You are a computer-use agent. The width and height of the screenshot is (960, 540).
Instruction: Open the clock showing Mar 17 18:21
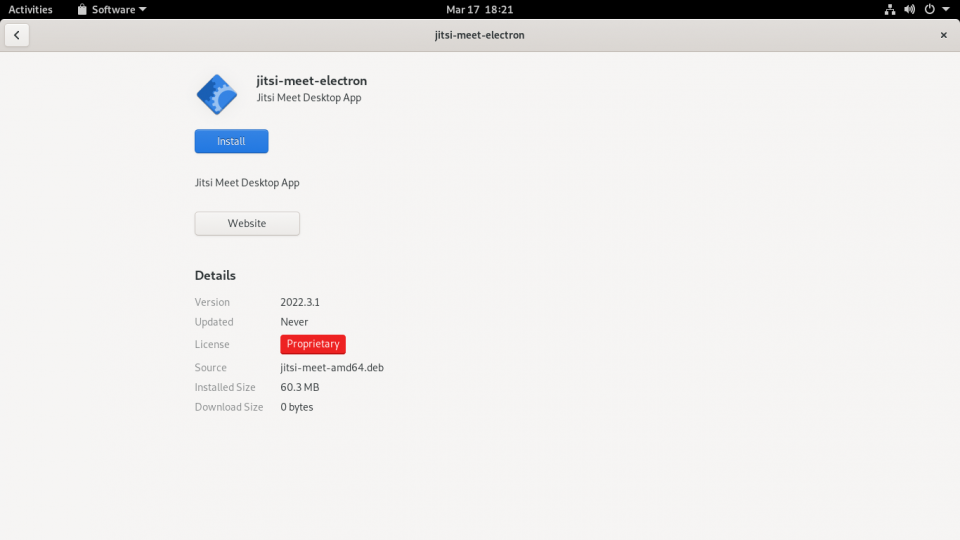point(479,9)
